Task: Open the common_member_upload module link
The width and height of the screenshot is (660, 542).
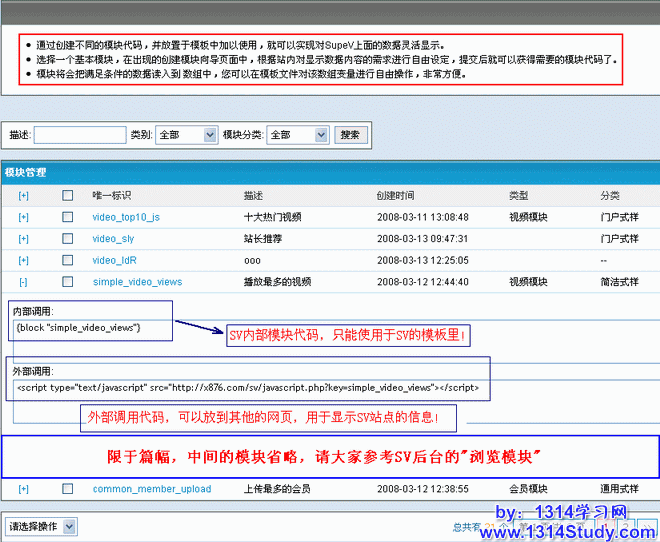Action: point(152,489)
